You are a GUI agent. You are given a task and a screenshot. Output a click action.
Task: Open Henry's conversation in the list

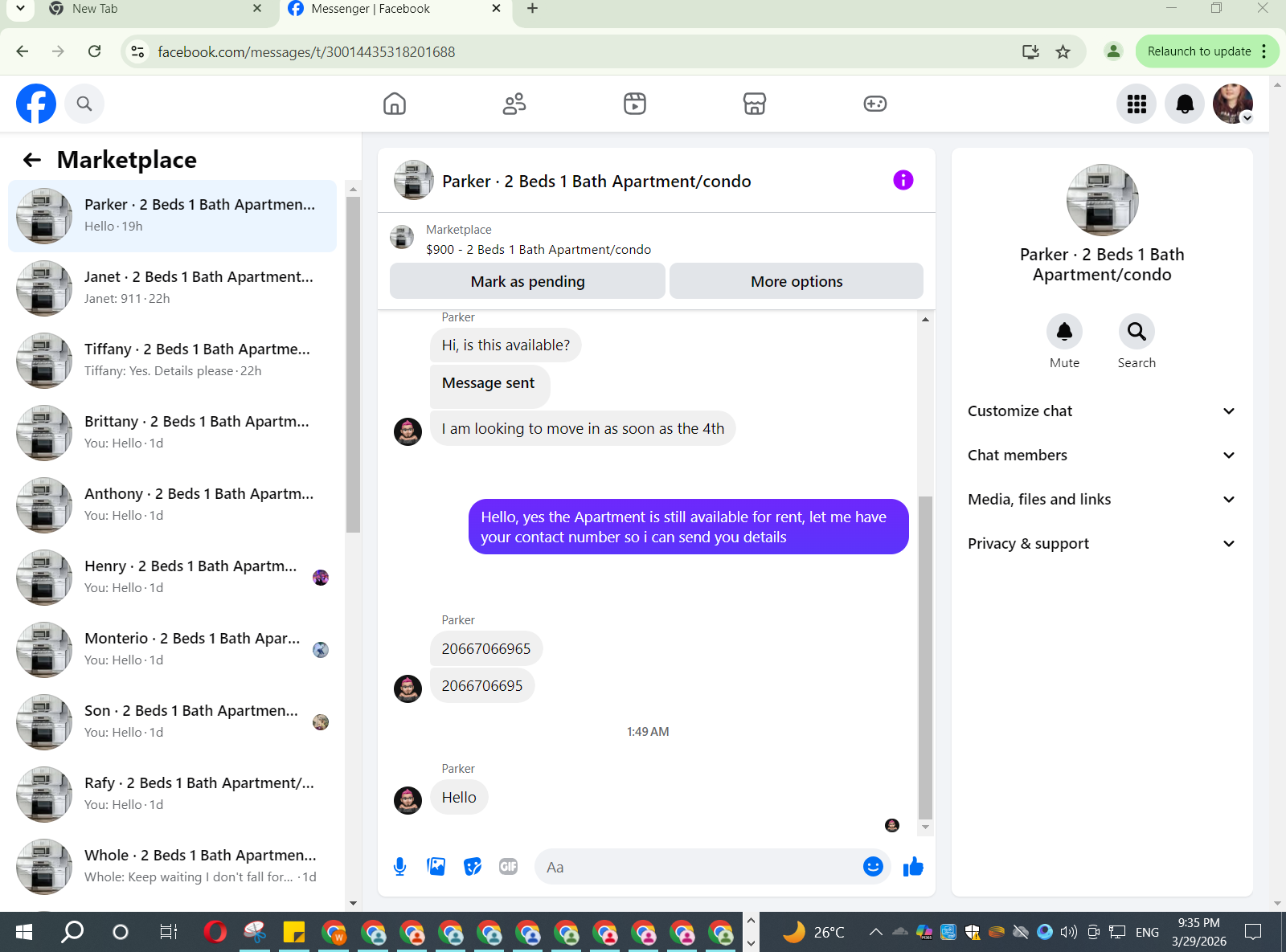[x=172, y=578]
